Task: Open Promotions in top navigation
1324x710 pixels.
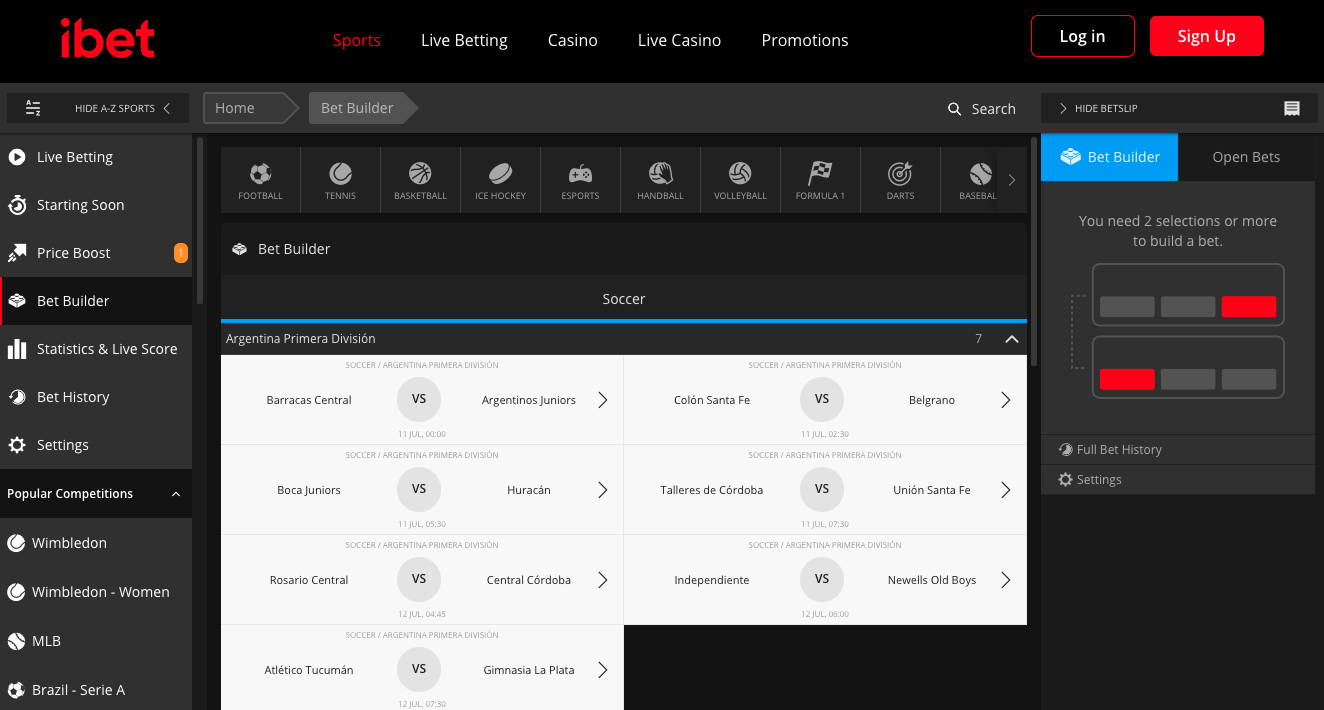Action: [805, 40]
